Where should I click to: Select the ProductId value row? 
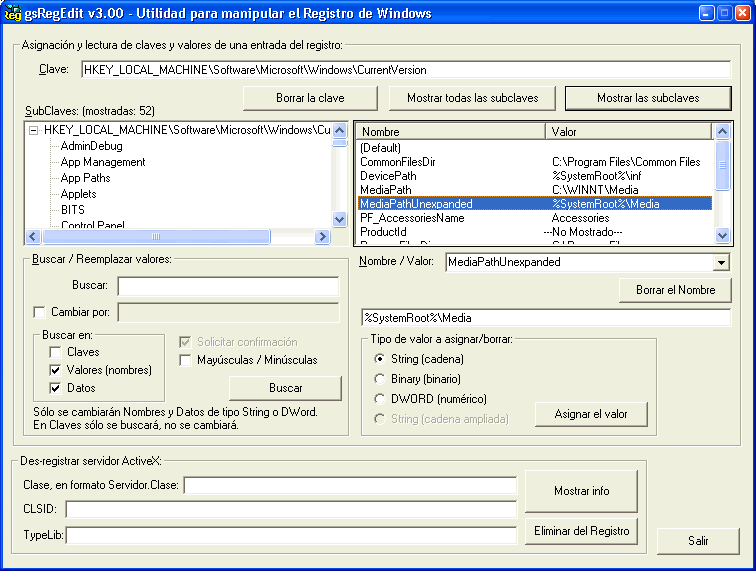coord(534,231)
